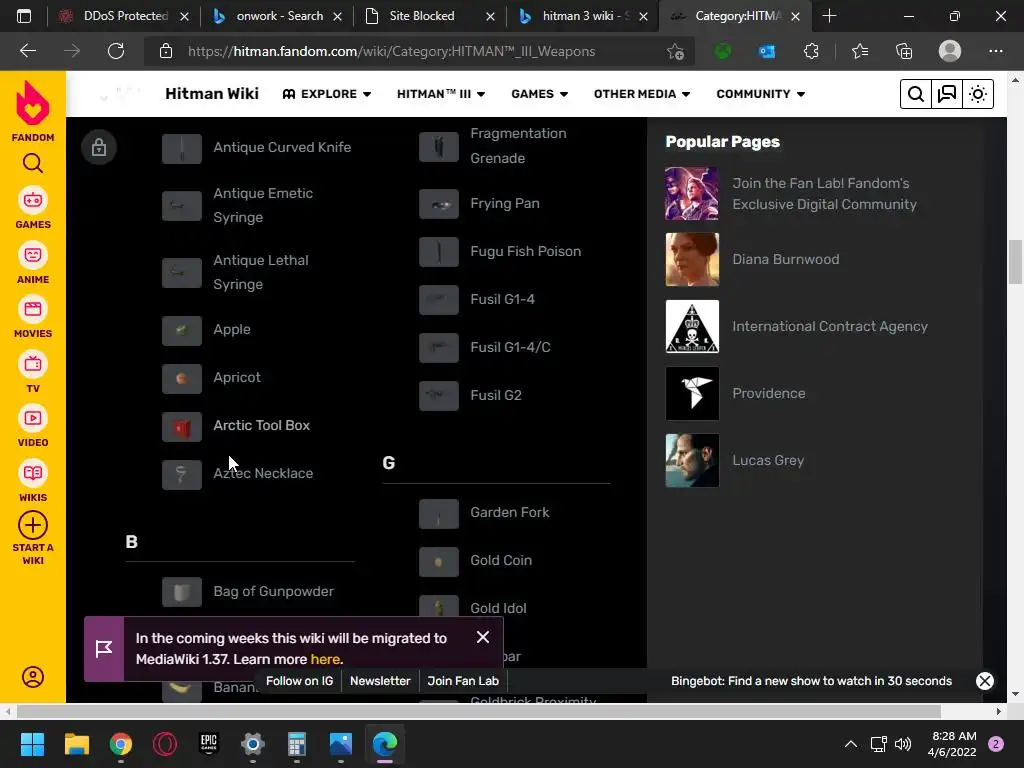Expand the Community dropdown menu
Image resolution: width=1024 pixels, height=768 pixels.
[760, 94]
